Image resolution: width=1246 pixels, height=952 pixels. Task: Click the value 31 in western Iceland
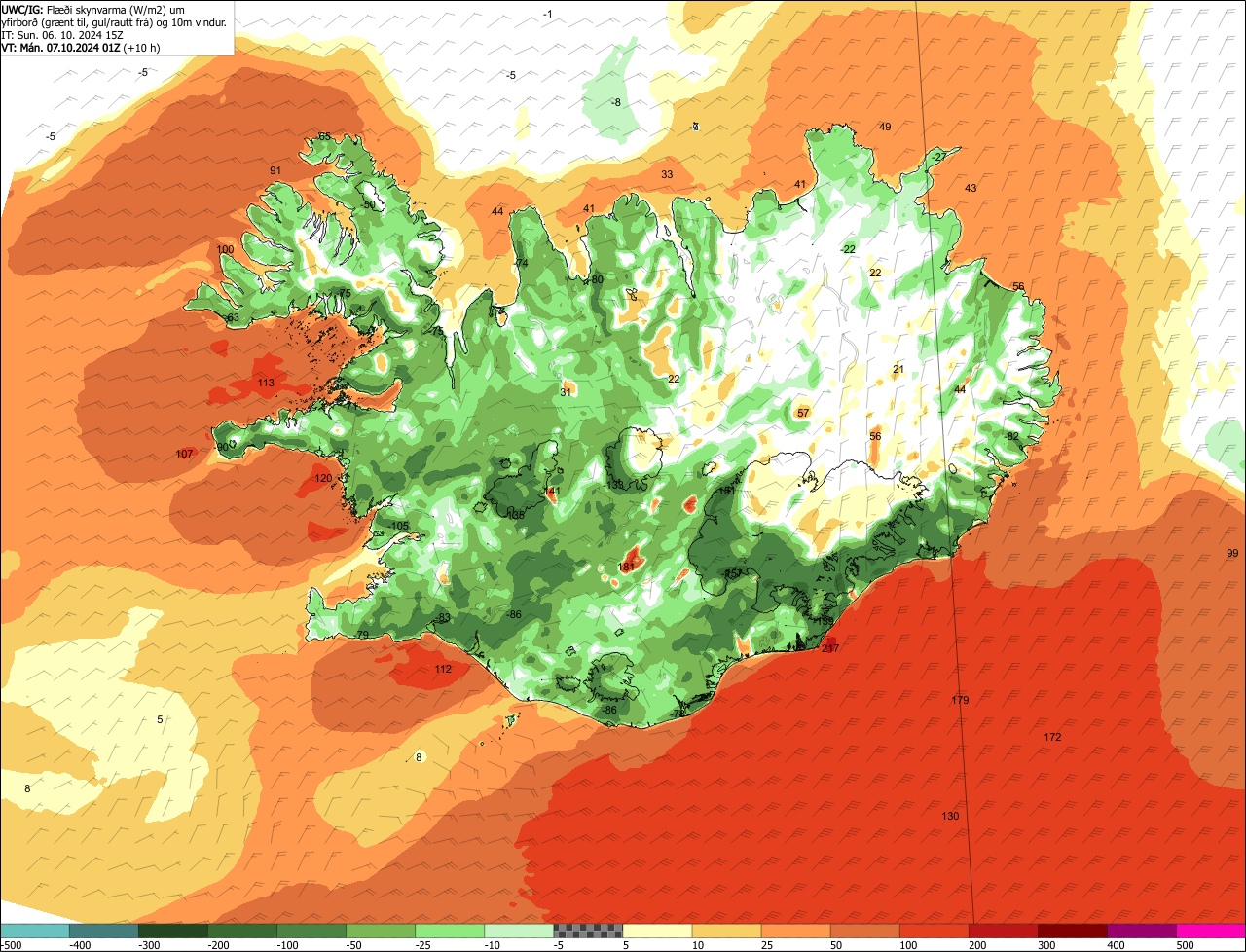tap(566, 392)
